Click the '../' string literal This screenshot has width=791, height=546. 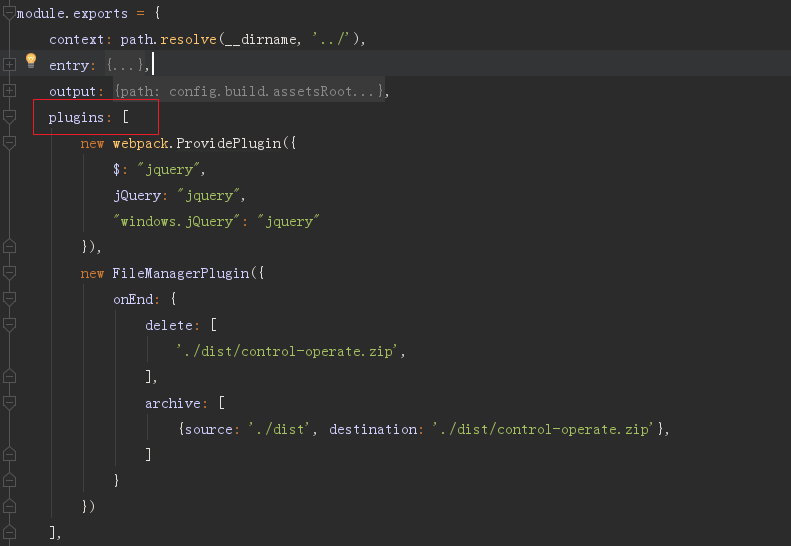(331, 39)
